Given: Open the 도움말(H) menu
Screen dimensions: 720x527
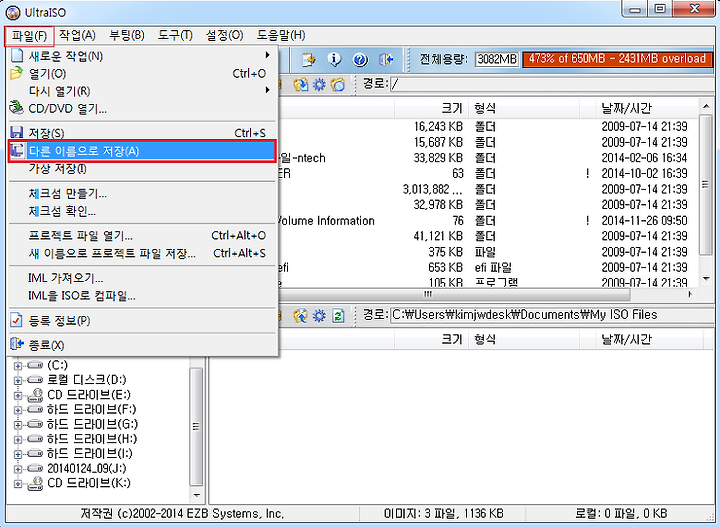Looking at the screenshot, I should [x=281, y=35].
